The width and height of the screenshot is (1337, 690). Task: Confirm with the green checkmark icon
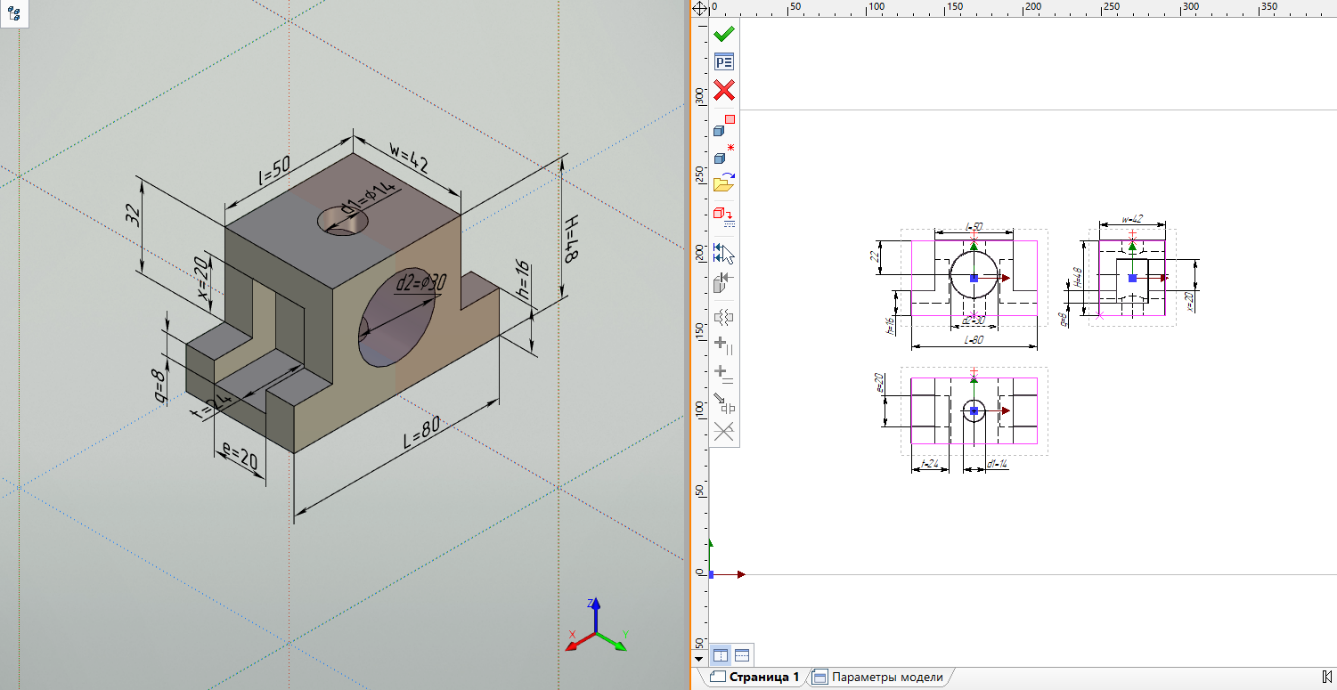tap(724, 34)
